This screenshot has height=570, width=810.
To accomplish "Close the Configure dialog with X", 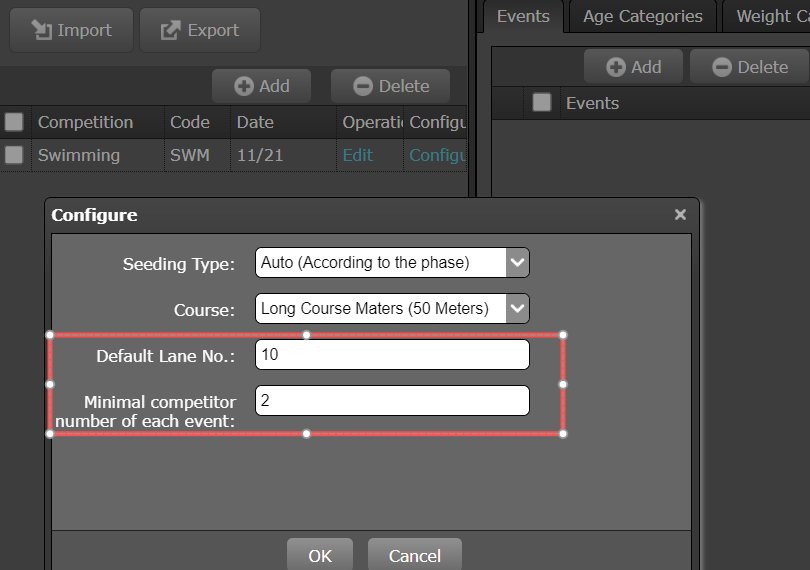I will [x=680, y=214].
